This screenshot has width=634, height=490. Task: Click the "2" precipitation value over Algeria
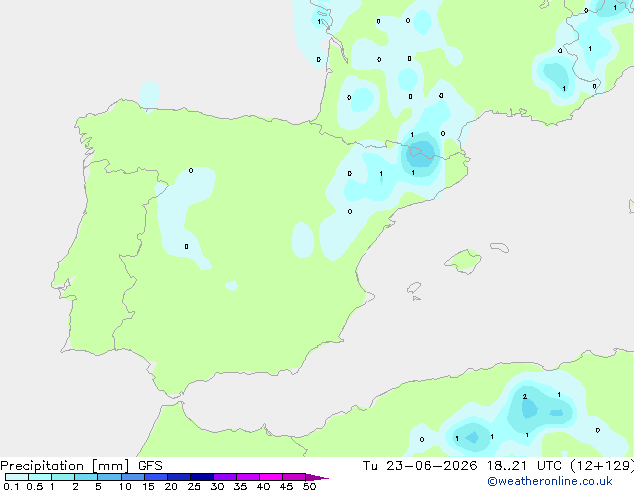524,397
